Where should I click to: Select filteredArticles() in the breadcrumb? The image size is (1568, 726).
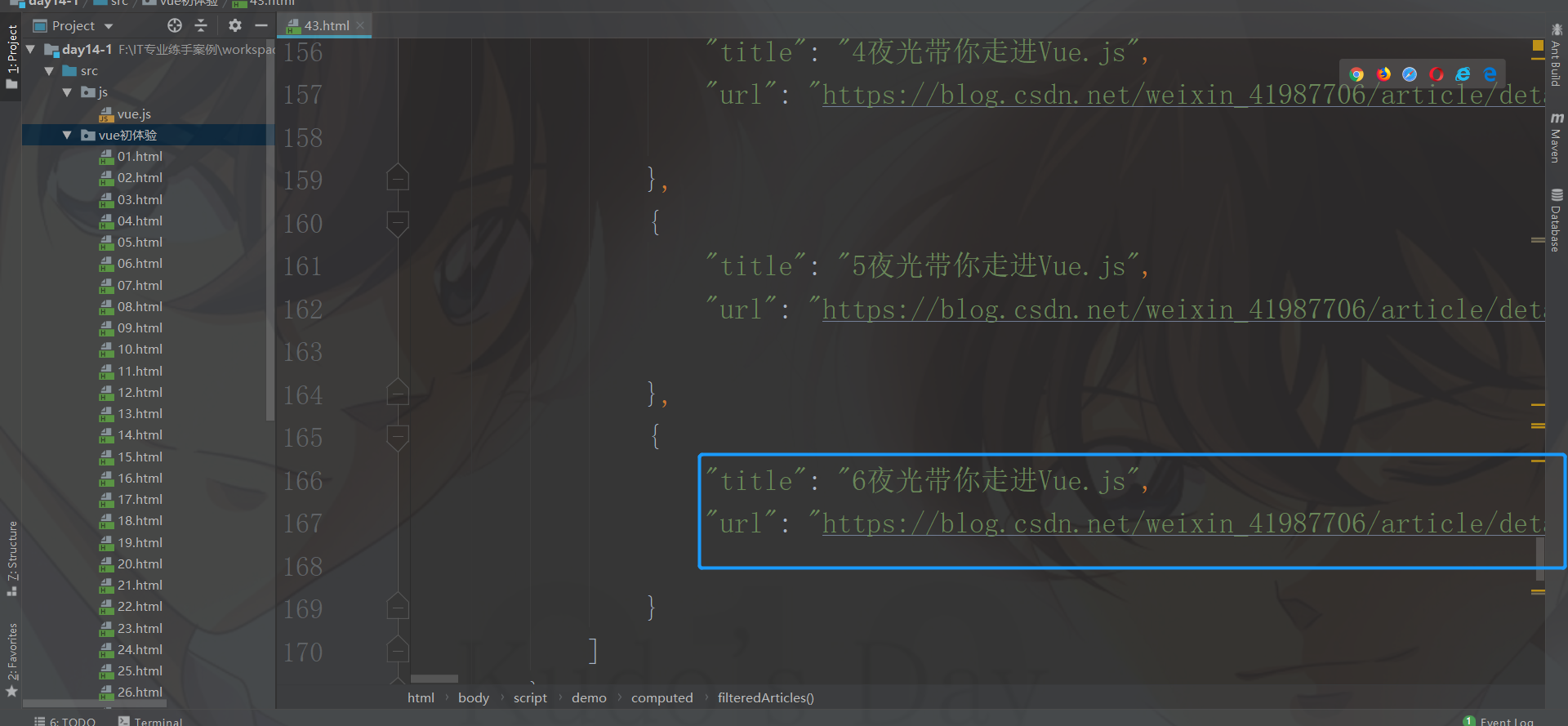click(x=766, y=697)
